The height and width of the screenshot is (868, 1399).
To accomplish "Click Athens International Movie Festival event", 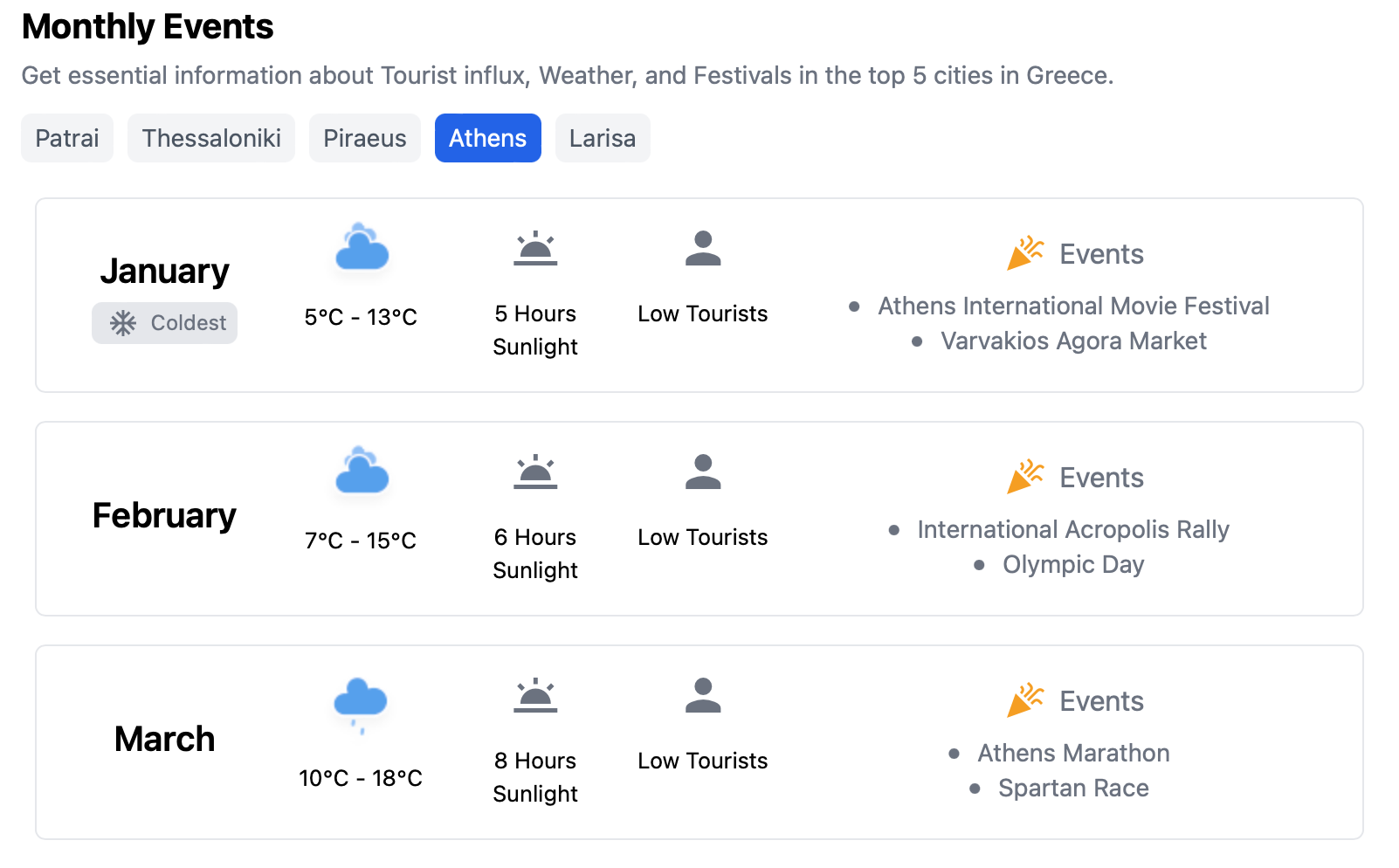I will click(1073, 306).
